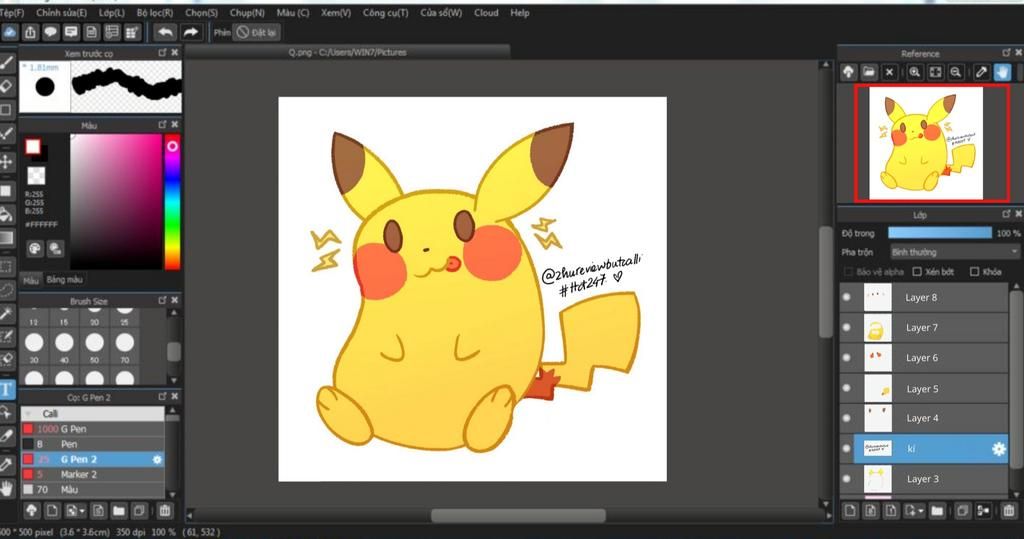Image resolution: width=1024 pixels, height=539 pixels.
Task: Hide Layer 8 visibility dot
Action: point(847,297)
